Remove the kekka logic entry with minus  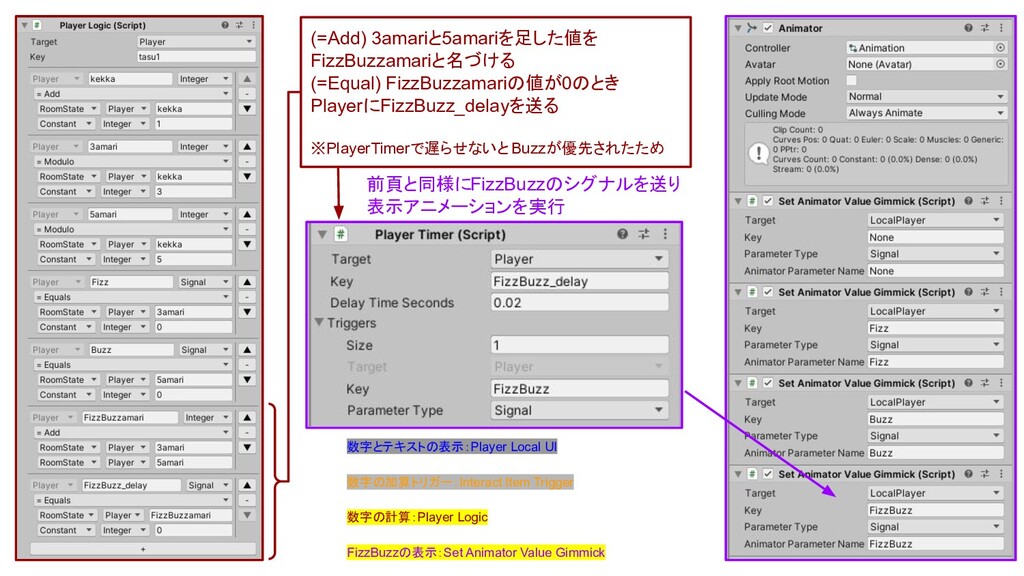click(247, 93)
